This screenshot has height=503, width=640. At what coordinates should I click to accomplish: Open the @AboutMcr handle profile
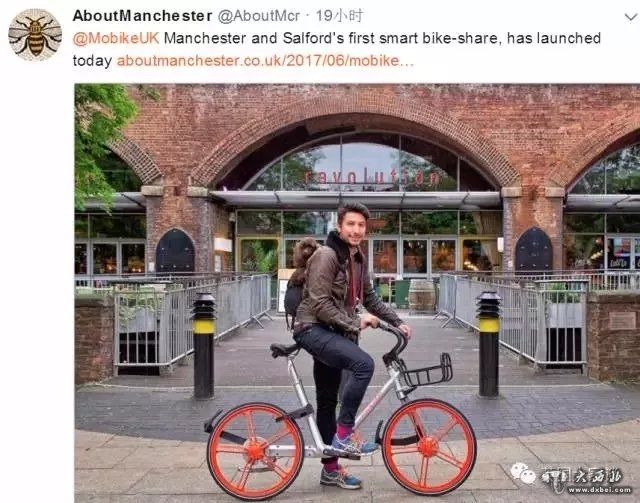(259, 16)
